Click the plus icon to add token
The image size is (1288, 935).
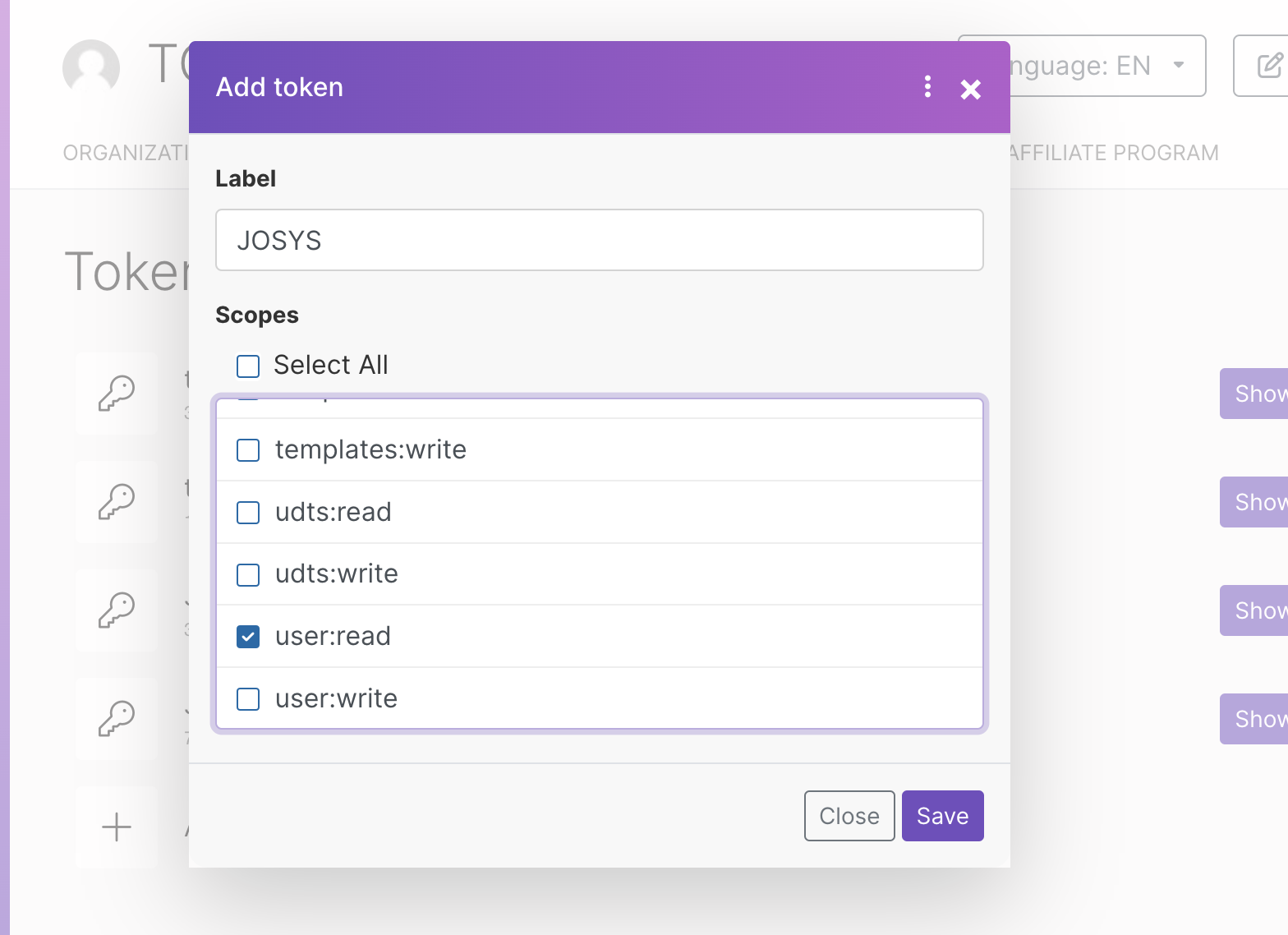[x=117, y=827]
